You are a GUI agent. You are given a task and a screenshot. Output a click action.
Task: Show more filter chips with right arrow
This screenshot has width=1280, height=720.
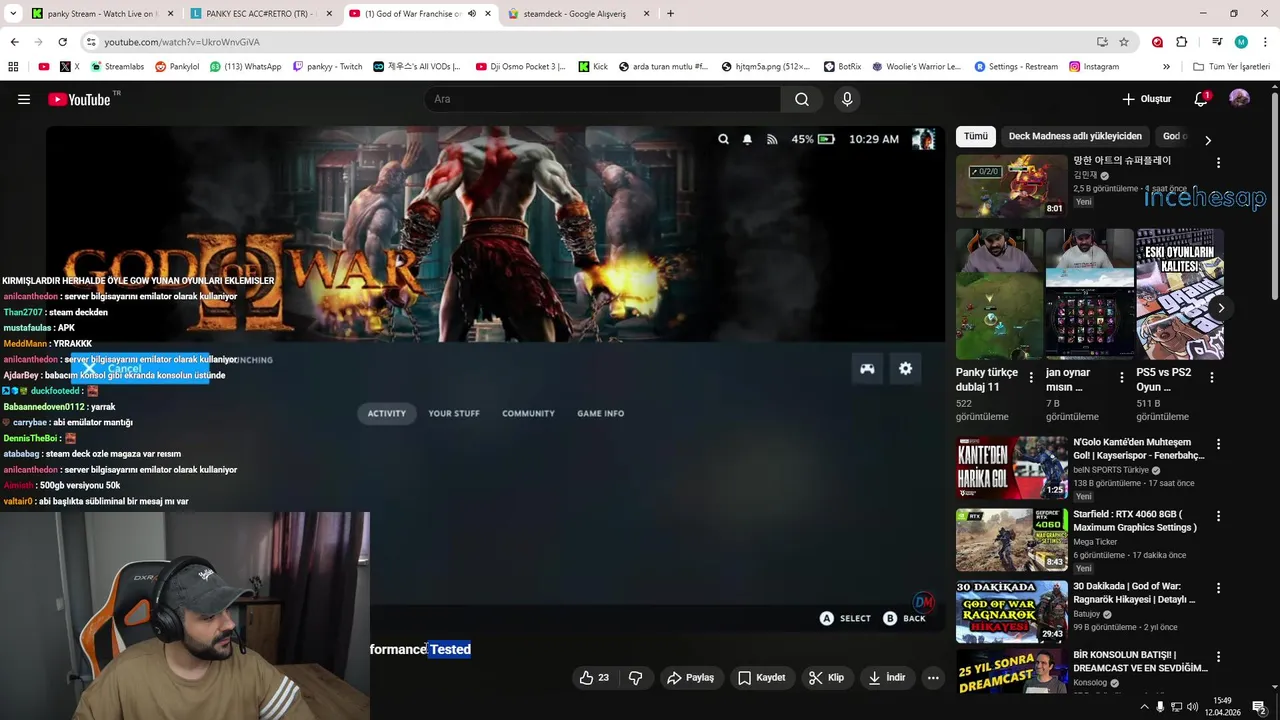tap(1207, 140)
